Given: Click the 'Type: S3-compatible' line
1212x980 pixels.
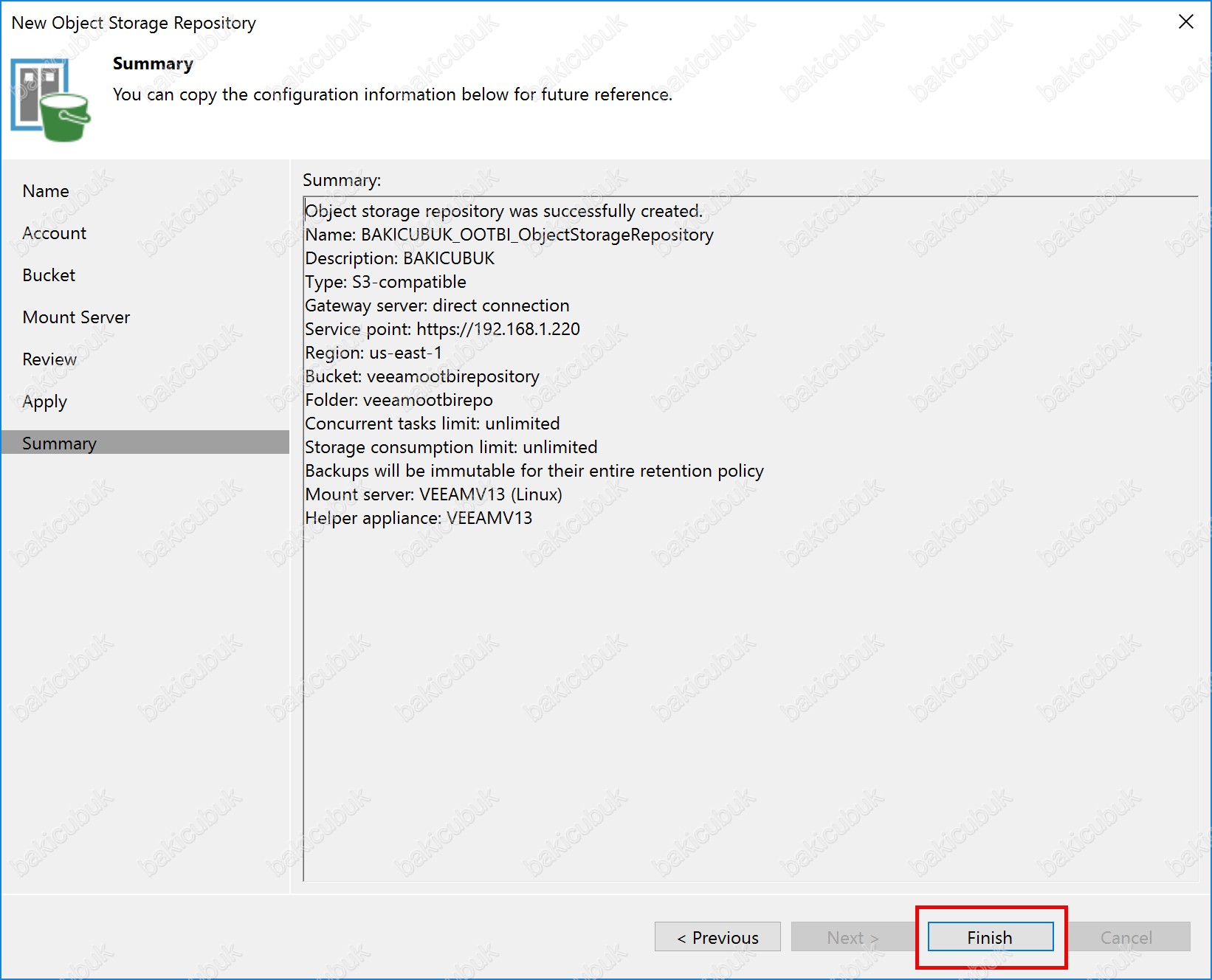Looking at the screenshot, I should [386, 282].
